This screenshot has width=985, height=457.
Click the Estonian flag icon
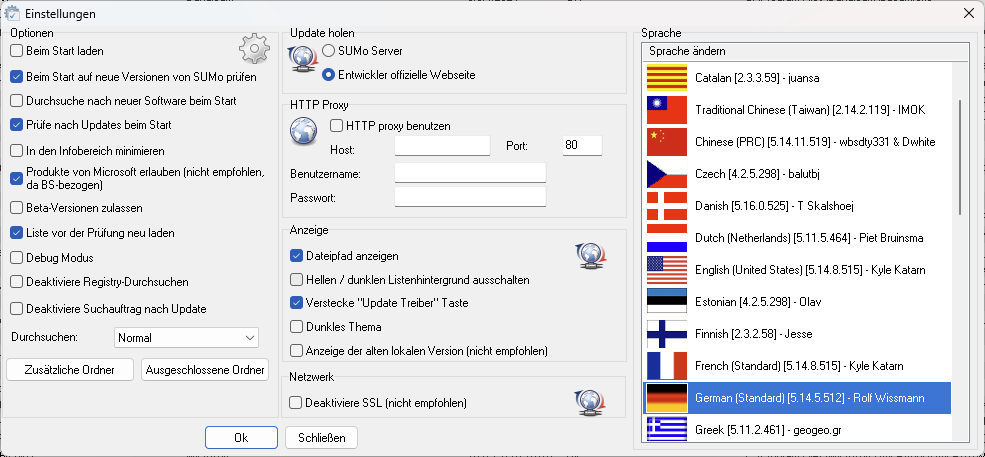(667, 302)
